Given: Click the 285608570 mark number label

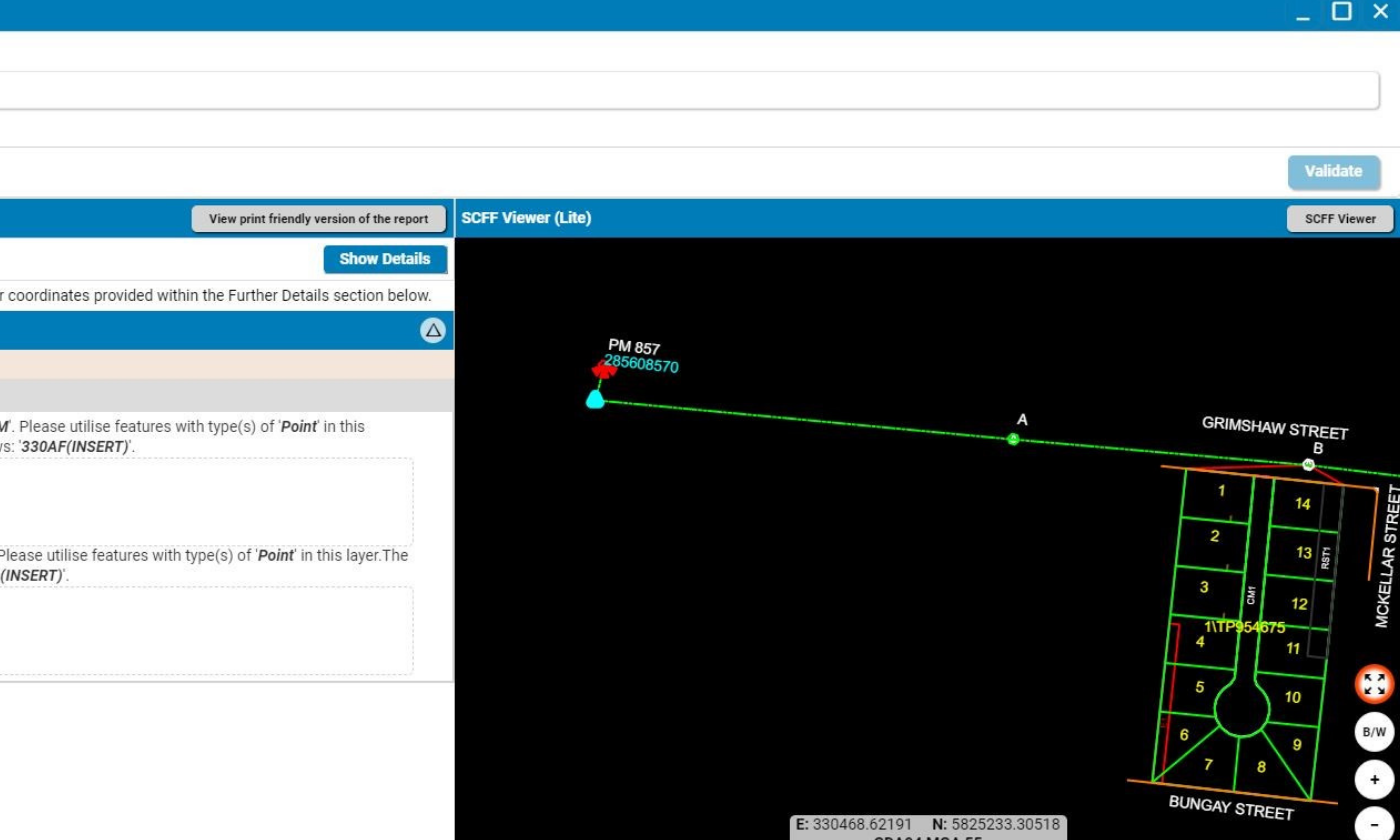Looking at the screenshot, I should pos(641,365).
